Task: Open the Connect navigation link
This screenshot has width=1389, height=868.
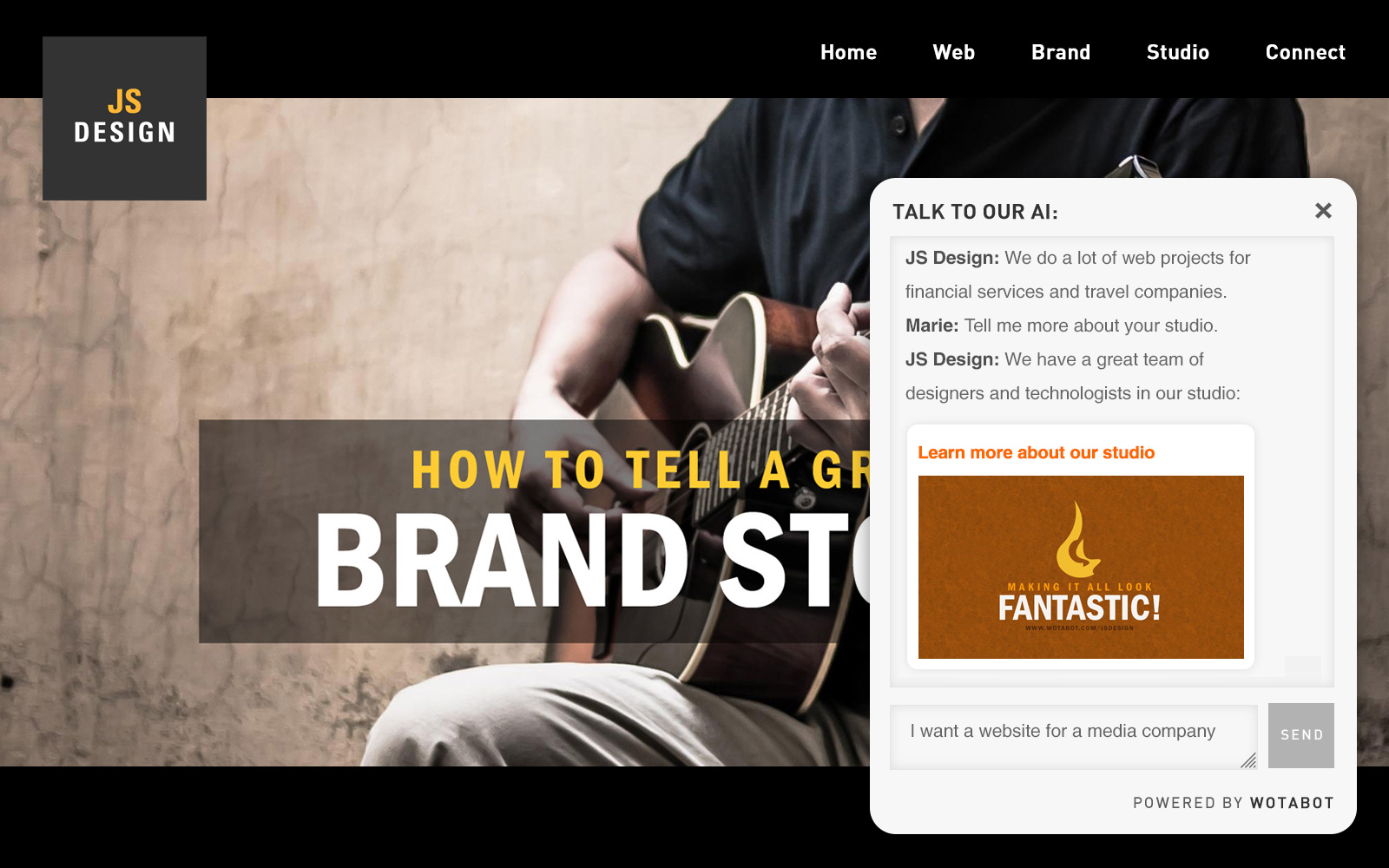Action: point(1305,52)
